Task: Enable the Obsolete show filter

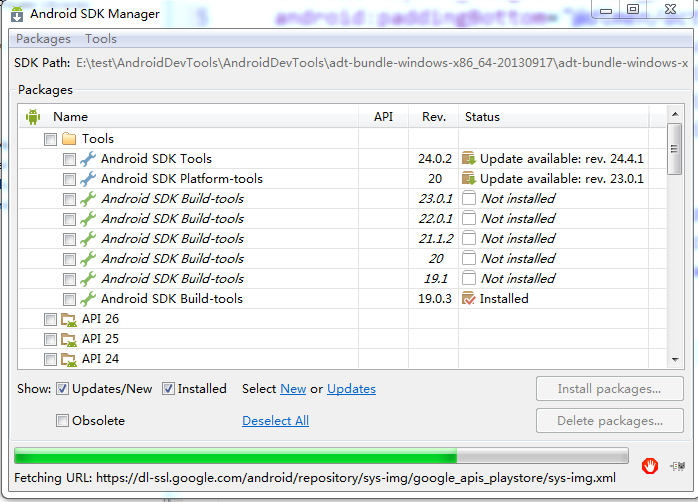Action: coord(62,421)
